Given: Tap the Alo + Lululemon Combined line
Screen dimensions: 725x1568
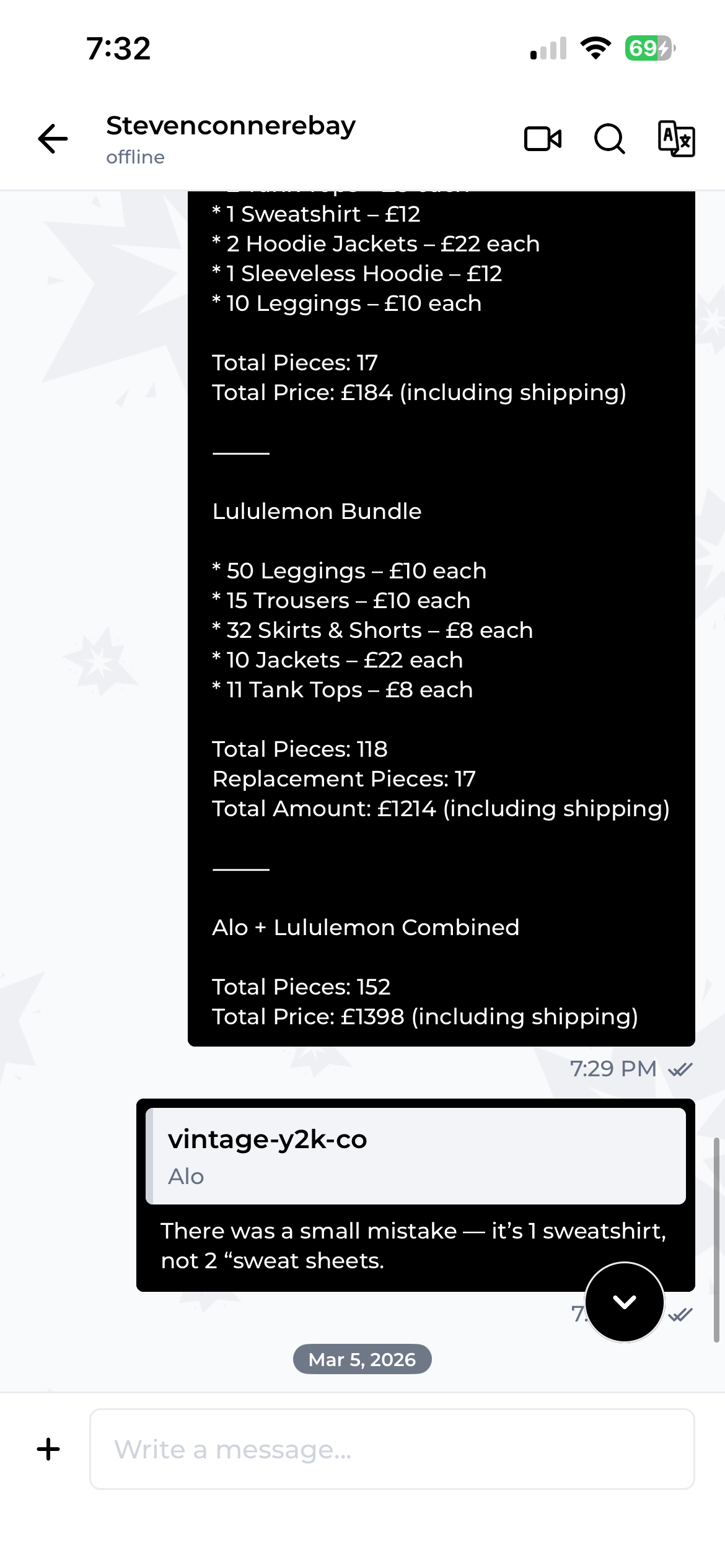Looking at the screenshot, I should (x=366, y=928).
